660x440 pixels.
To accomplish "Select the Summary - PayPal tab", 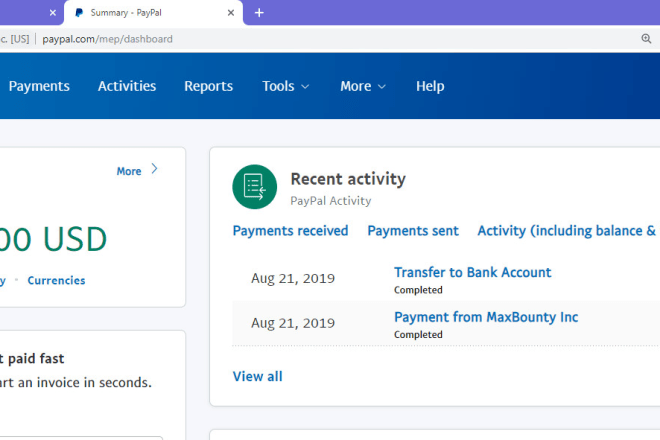I will pos(153,13).
